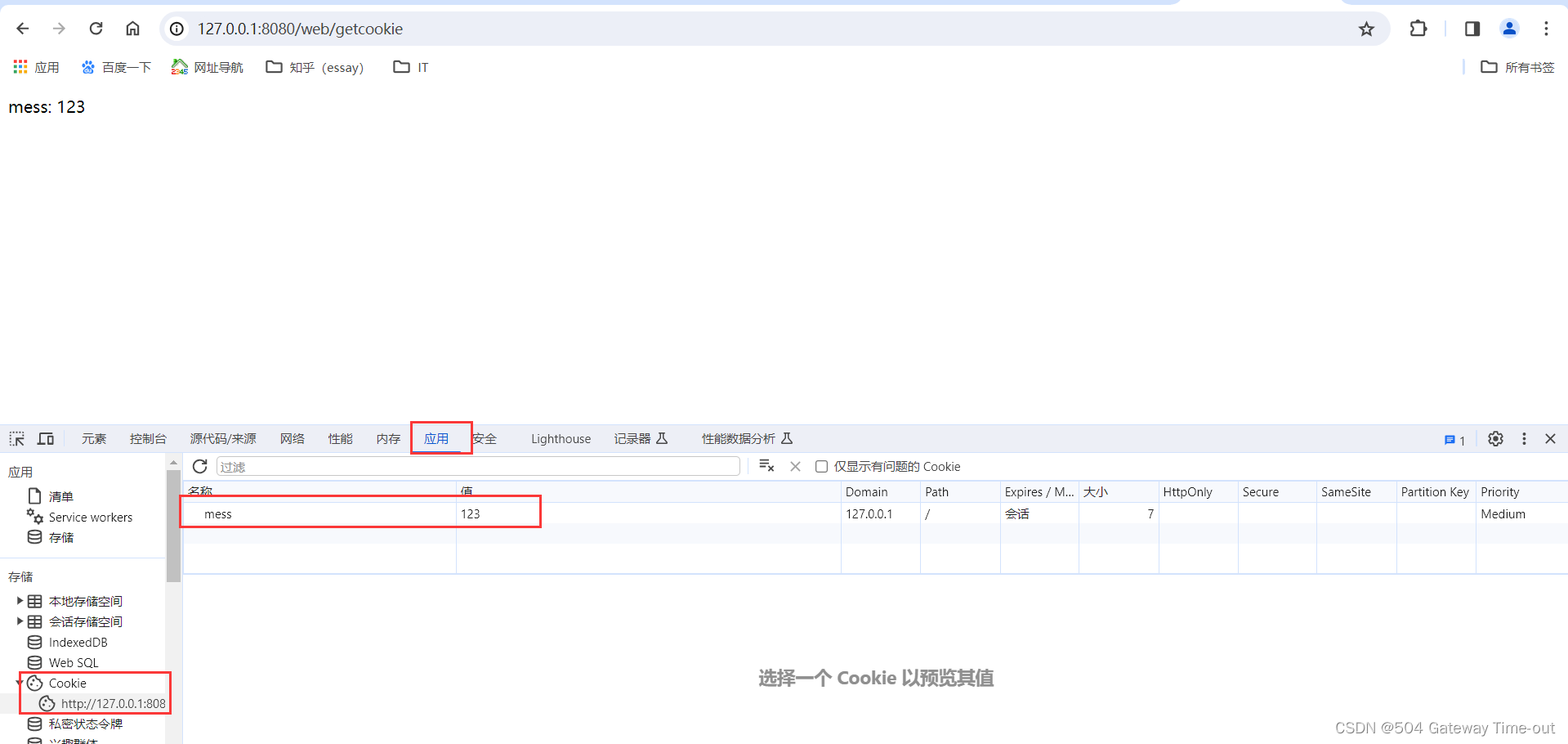This screenshot has width=1568, height=744.
Task: Sort cookies by Expires column header
Action: point(1039,491)
